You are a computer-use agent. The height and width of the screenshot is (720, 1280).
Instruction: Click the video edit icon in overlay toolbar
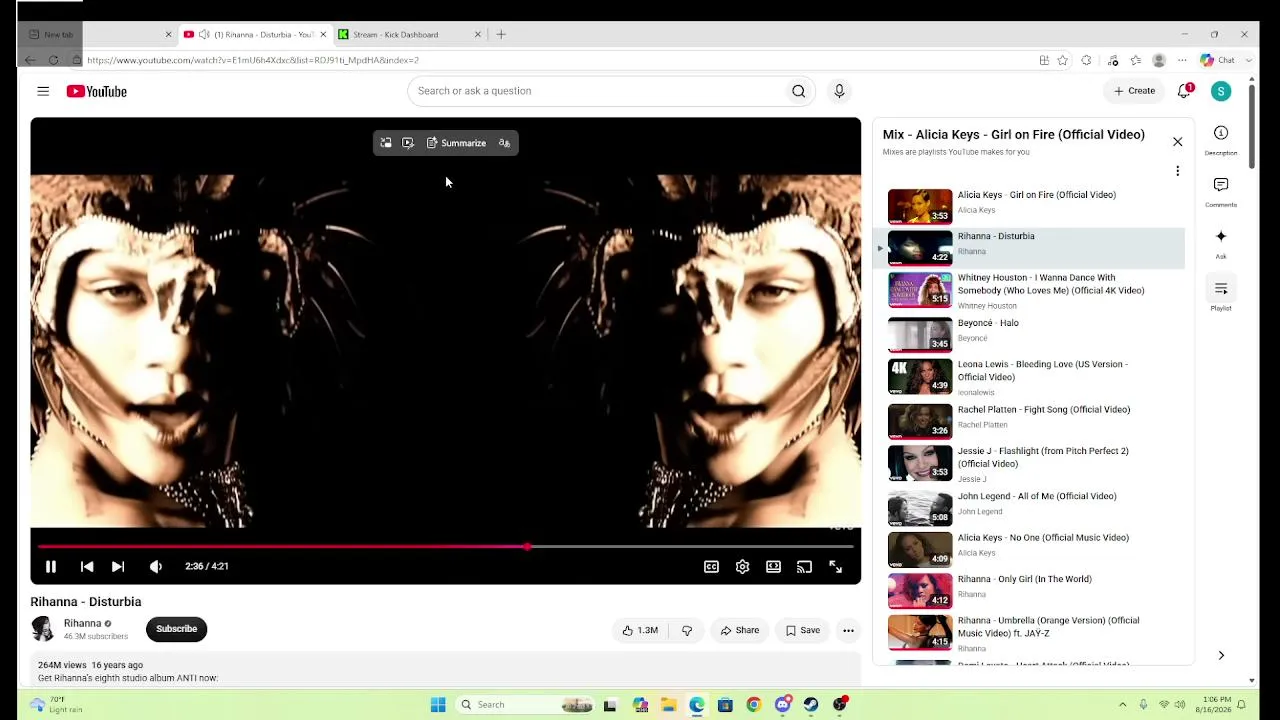(408, 143)
